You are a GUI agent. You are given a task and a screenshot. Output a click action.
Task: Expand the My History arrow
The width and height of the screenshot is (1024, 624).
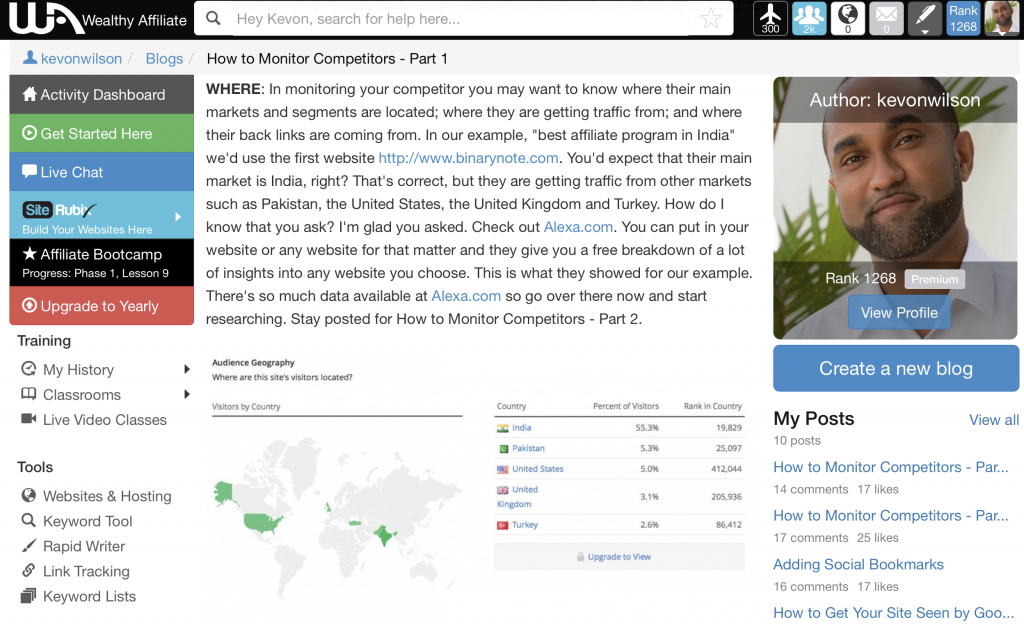(187, 369)
